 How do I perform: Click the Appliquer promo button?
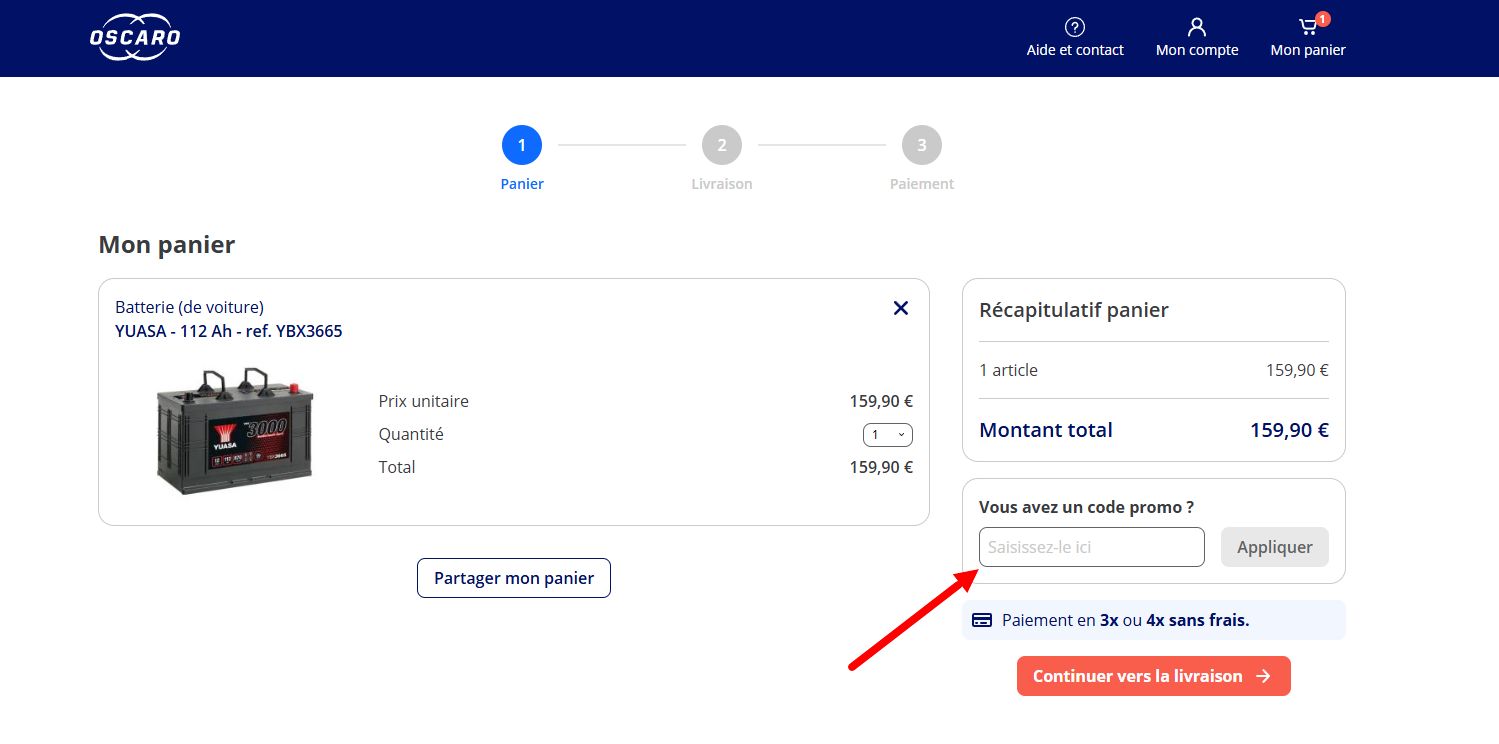point(1275,547)
